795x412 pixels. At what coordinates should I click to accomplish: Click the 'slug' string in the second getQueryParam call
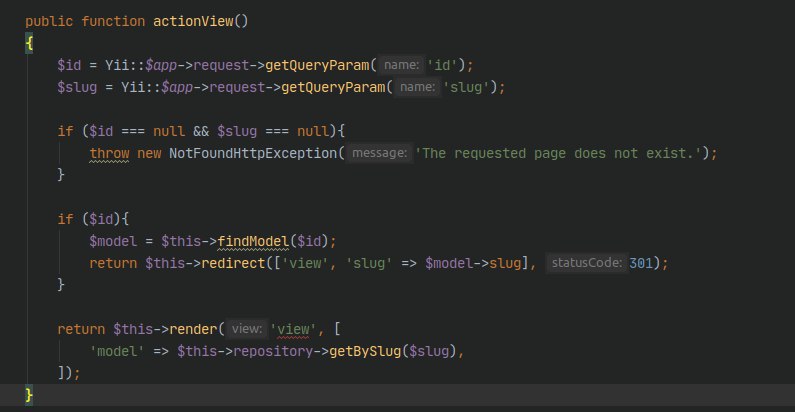point(466,87)
